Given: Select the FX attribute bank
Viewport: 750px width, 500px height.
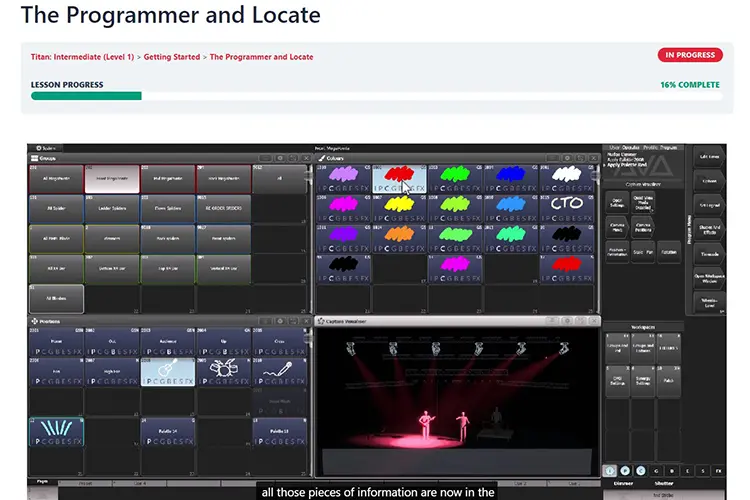Looking at the screenshot, I should click(718, 471).
